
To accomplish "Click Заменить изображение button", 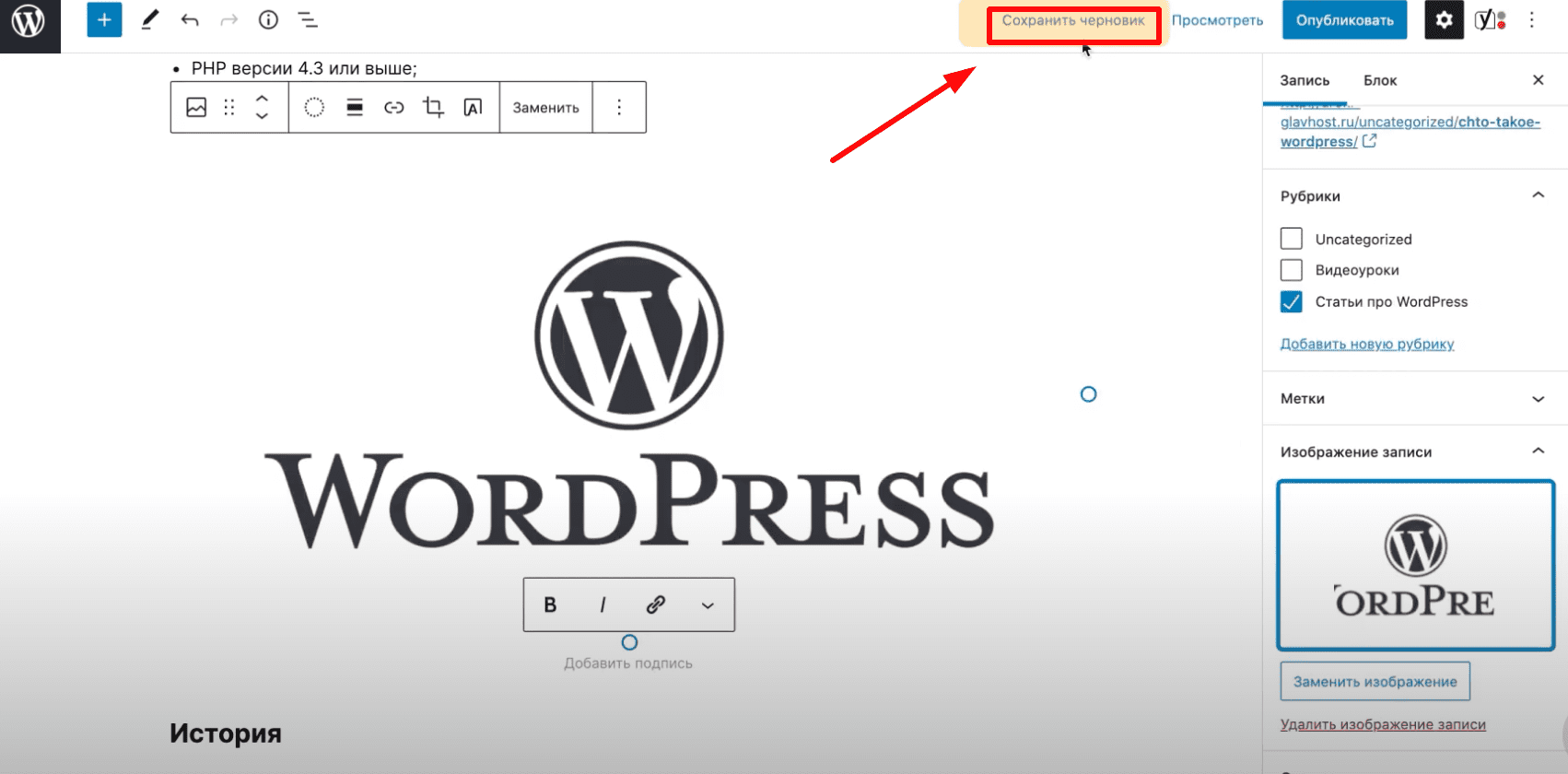I will [x=1375, y=682].
